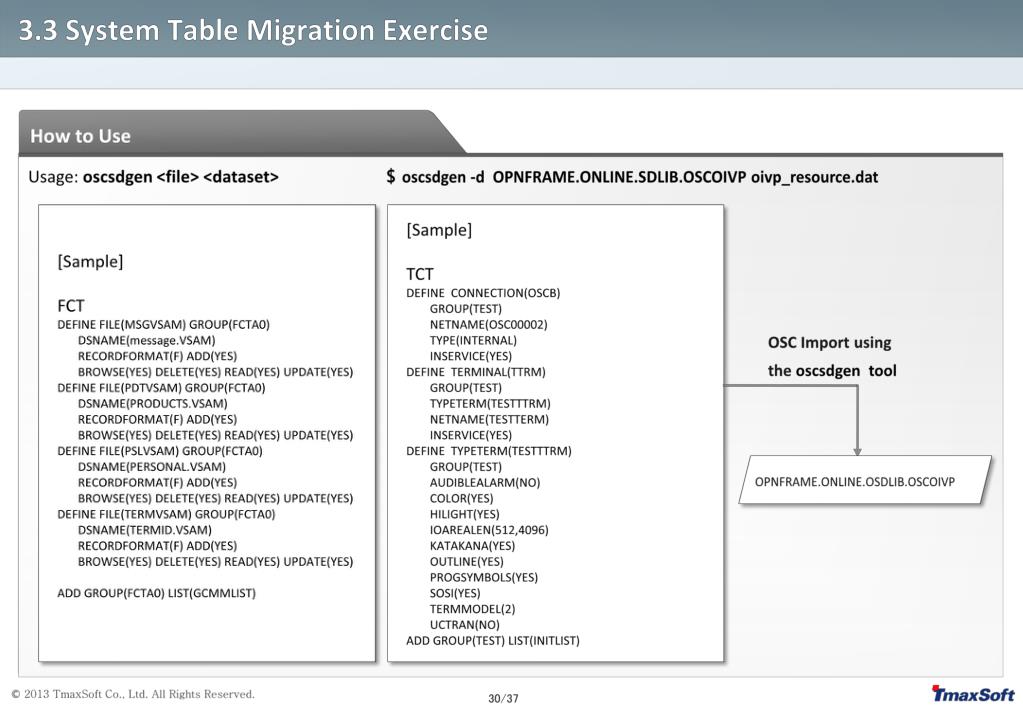This screenshot has height=708, width=1023.
Task: Click OUTLINE(YES) line
Action: point(466,561)
